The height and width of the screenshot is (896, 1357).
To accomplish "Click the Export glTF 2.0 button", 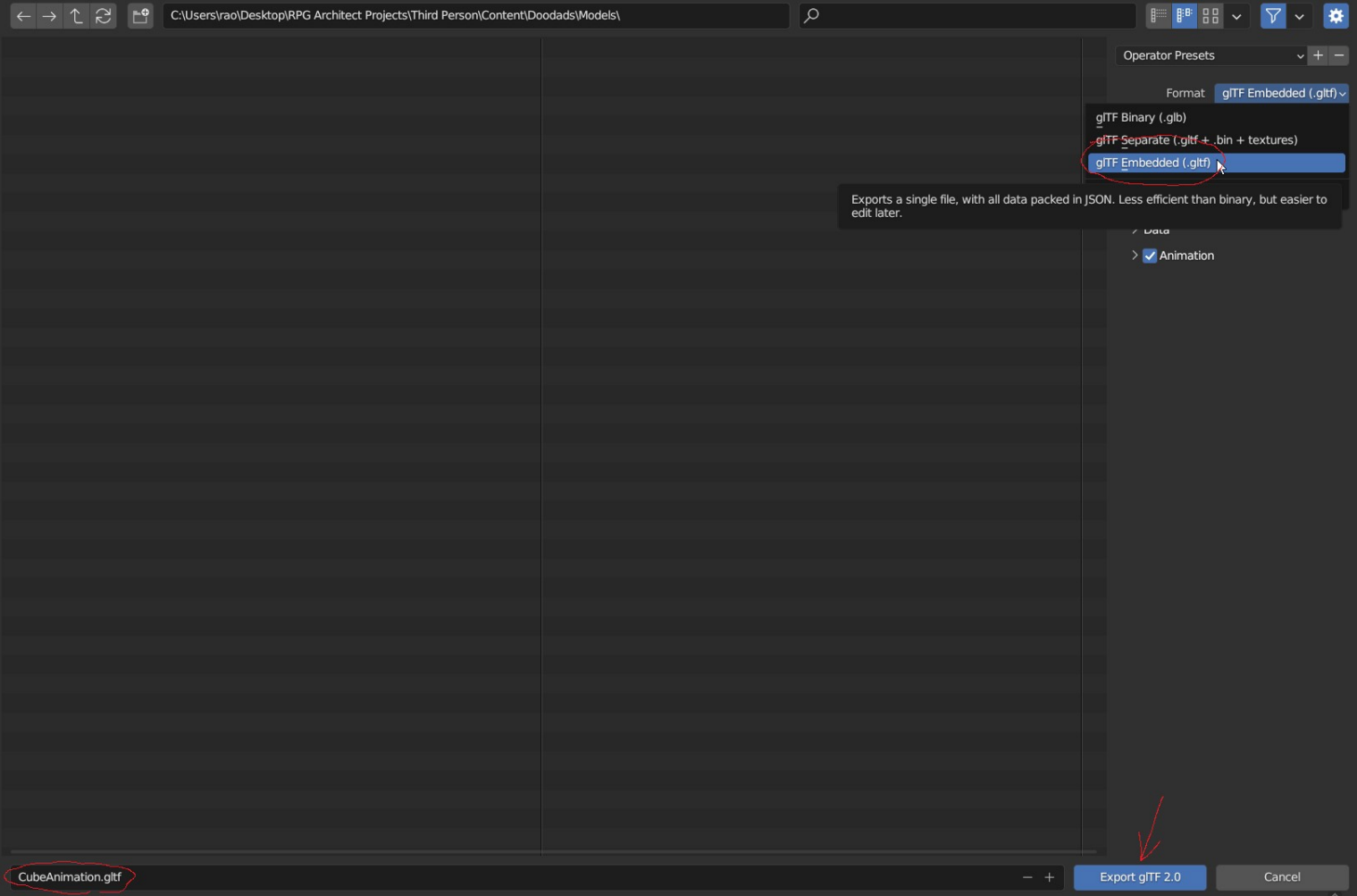I will click(1139, 877).
